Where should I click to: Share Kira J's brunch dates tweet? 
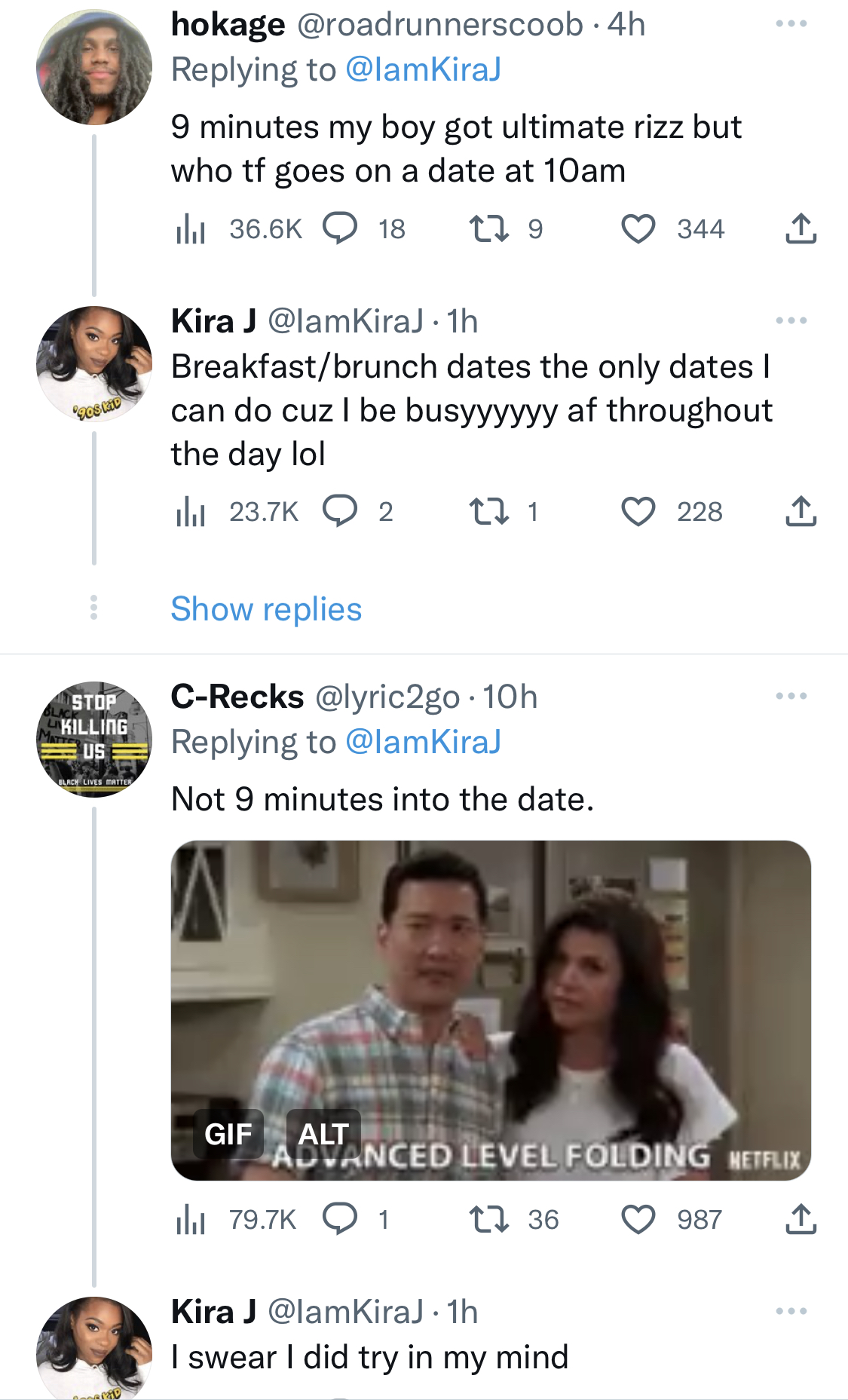pos(801,512)
